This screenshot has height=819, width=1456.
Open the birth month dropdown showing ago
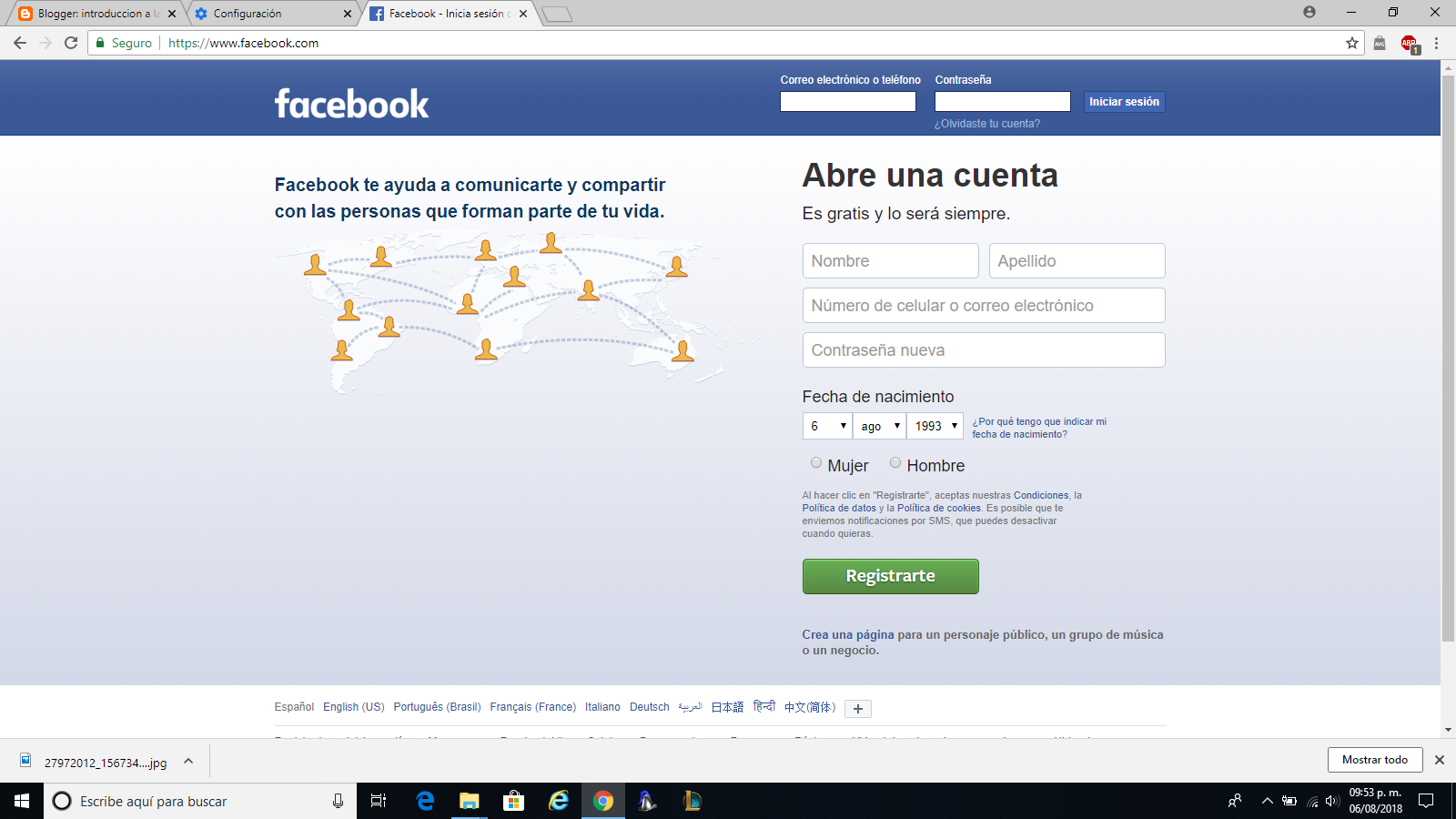pyautogui.click(x=878, y=425)
